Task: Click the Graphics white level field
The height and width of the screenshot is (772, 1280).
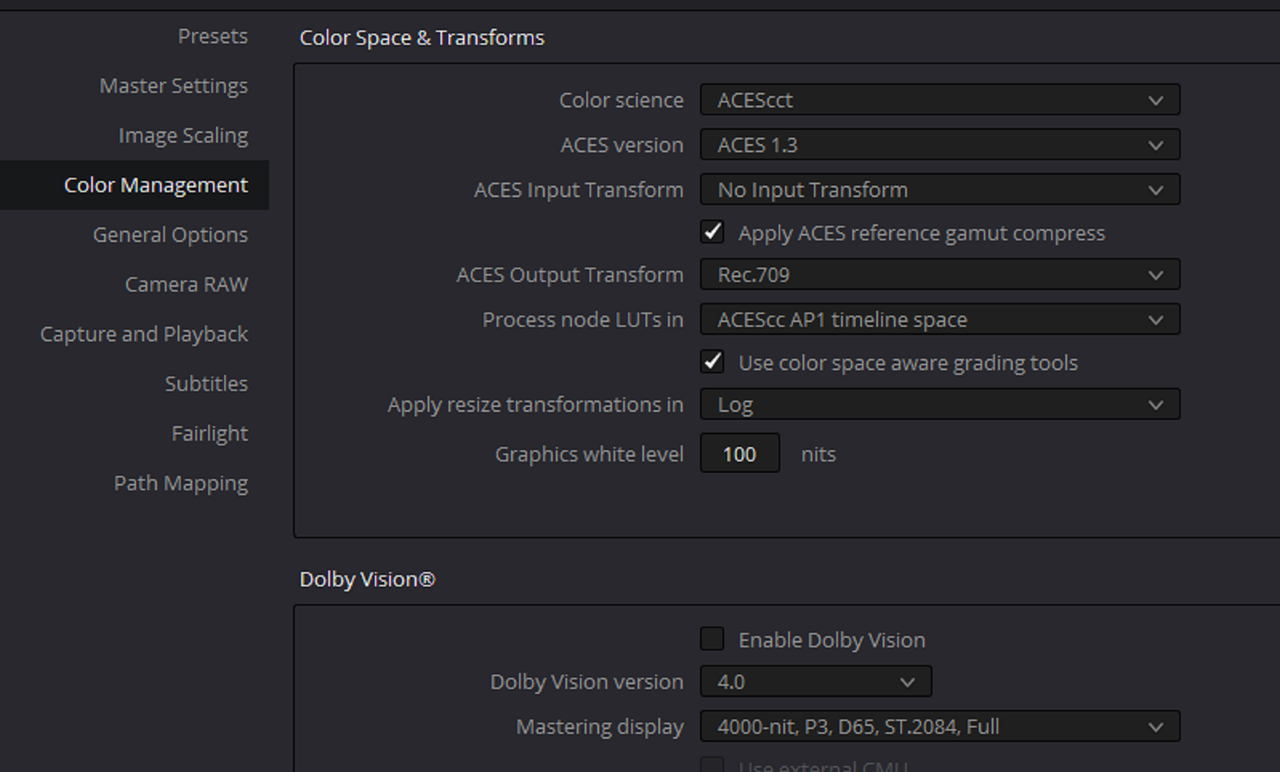Action: click(x=740, y=454)
